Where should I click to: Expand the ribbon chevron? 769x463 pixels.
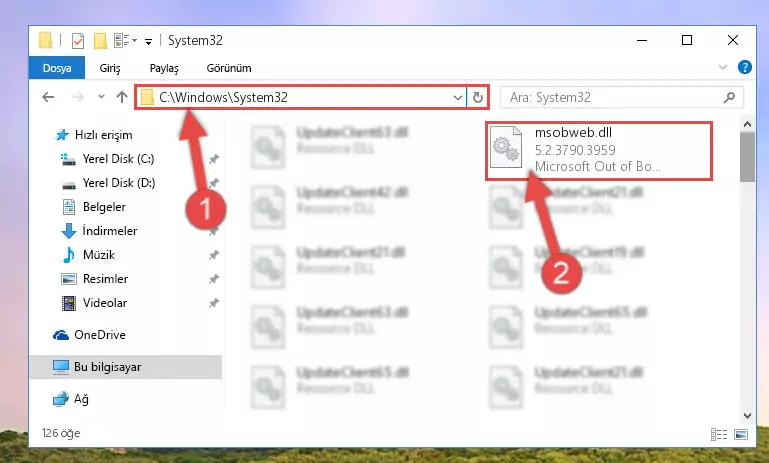[723, 67]
